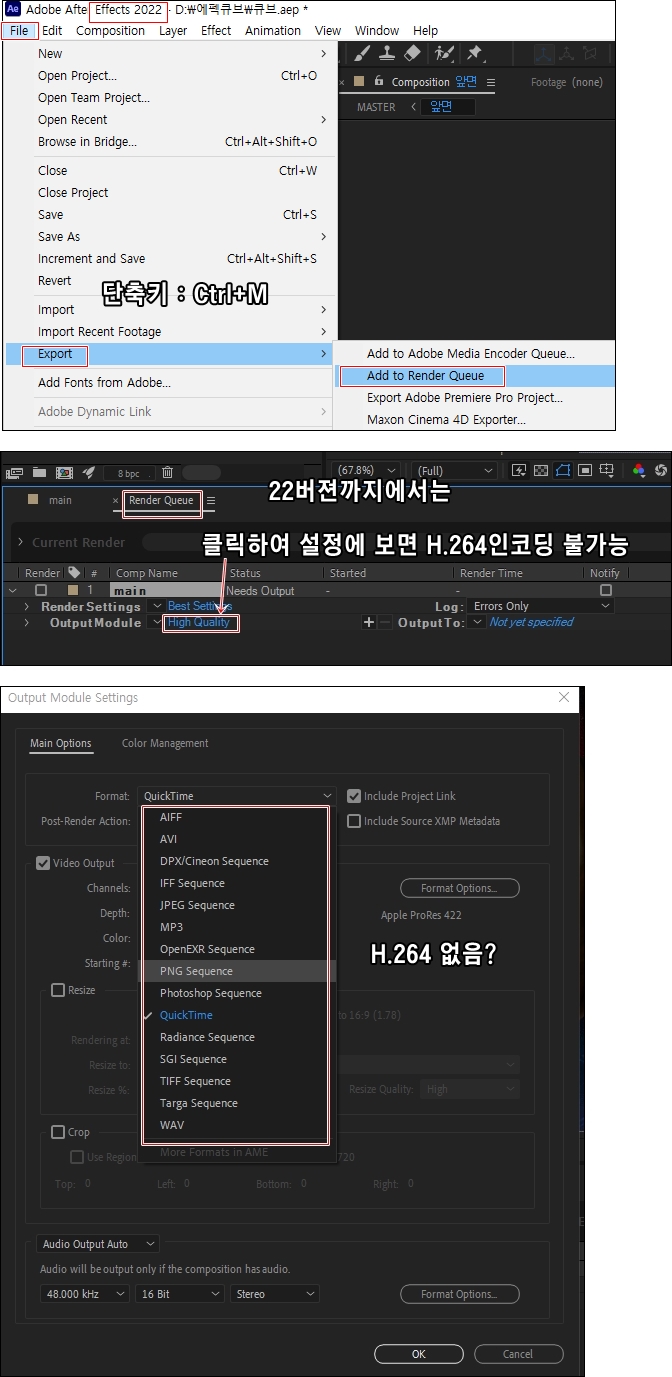The image size is (672, 1377).
Task: Switch to the Color Management tab
Action: [165, 743]
